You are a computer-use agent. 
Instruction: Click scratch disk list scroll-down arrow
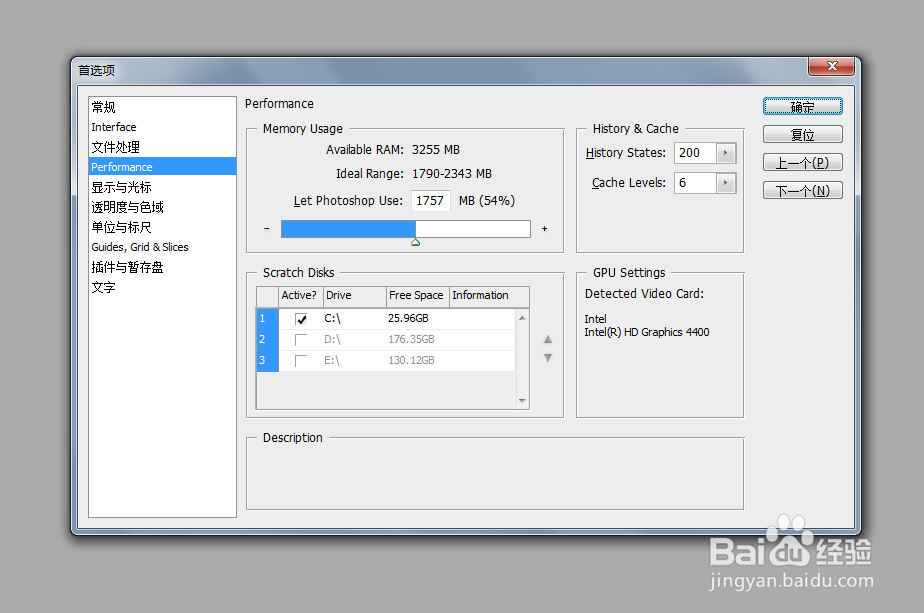(x=522, y=401)
